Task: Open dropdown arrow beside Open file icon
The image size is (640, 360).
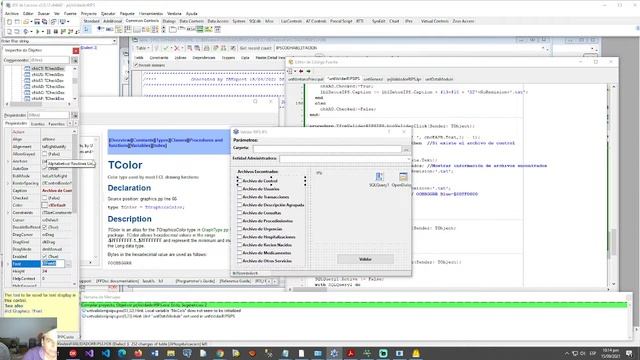Action: click(x=31, y=22)
